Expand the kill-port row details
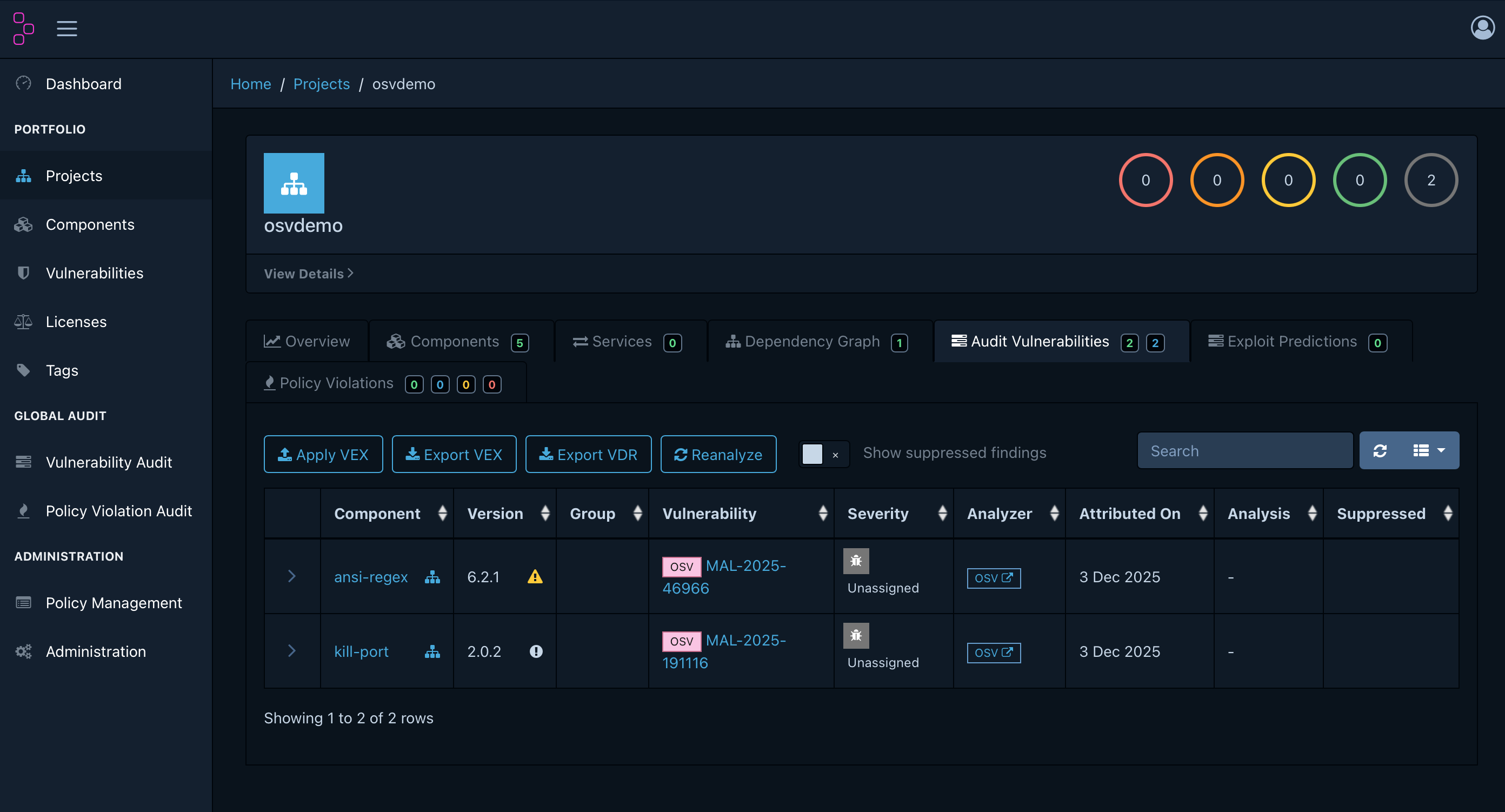The width and height of the screenshot is (1505, 812). [x=291, y=651]
